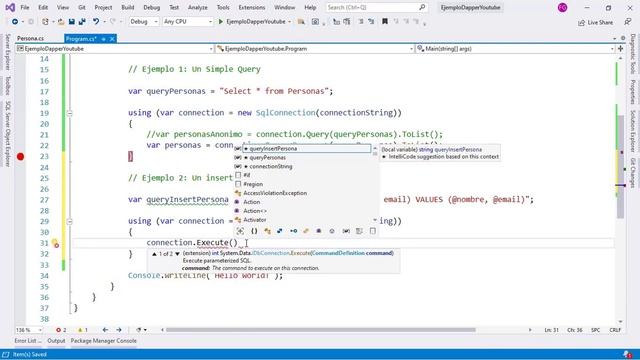This screenshot has width=640, height=360.
Task: Open the Package Manager Console tab
Action: point(104,341)
